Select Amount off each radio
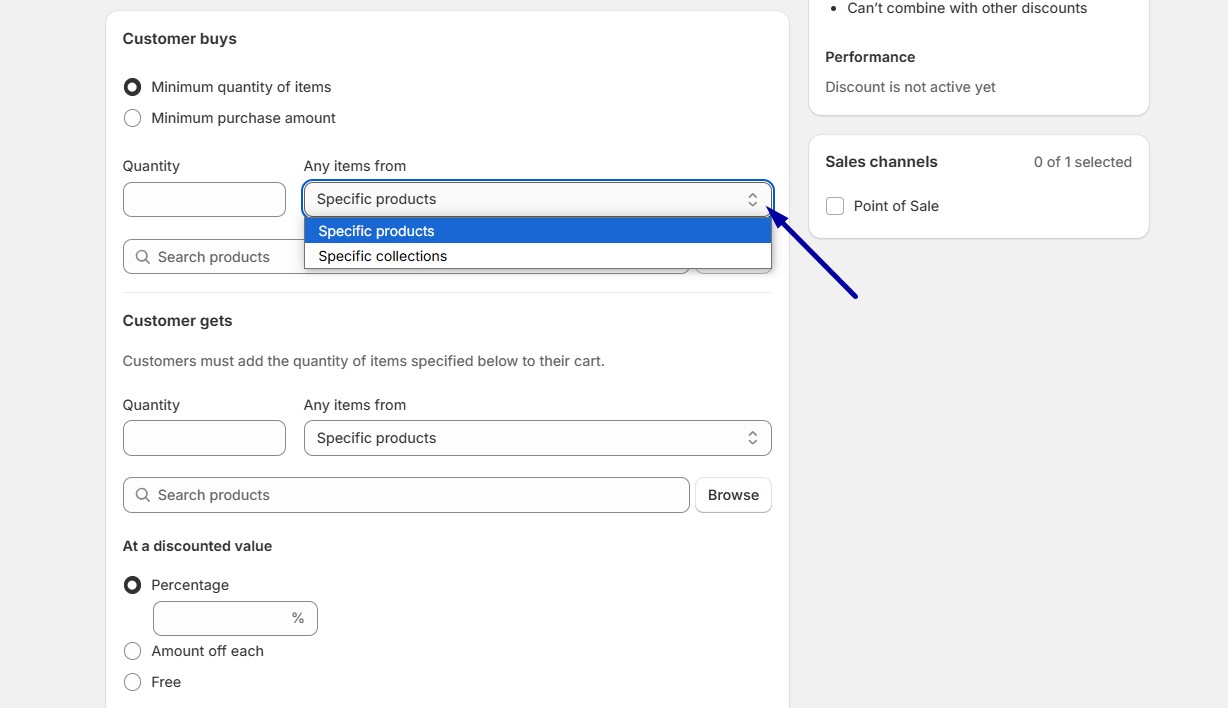The width and height of the screenshot is (1228, 708). click(132, 651)
